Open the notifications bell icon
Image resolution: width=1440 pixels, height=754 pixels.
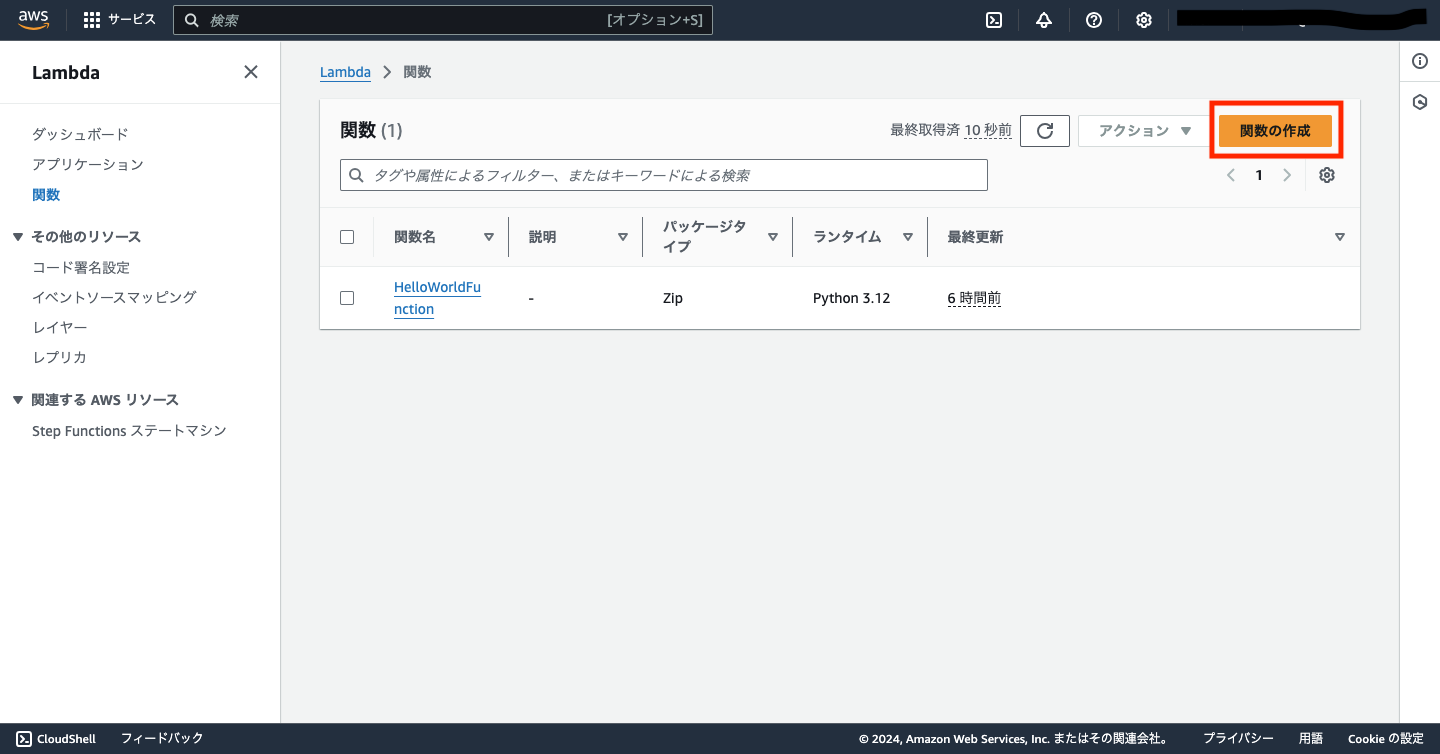tap(1044, 20)
